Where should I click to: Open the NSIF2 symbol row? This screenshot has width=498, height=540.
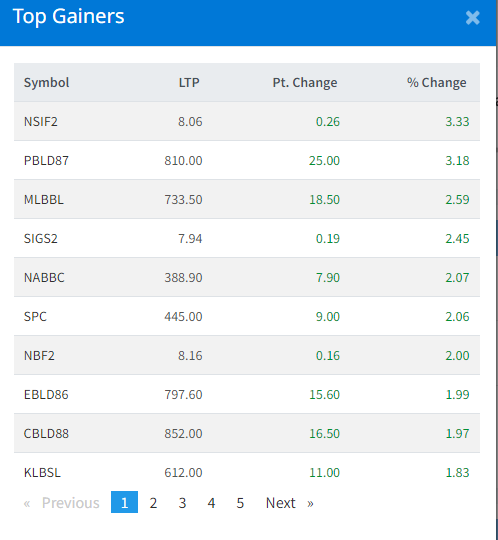(247, 121)
